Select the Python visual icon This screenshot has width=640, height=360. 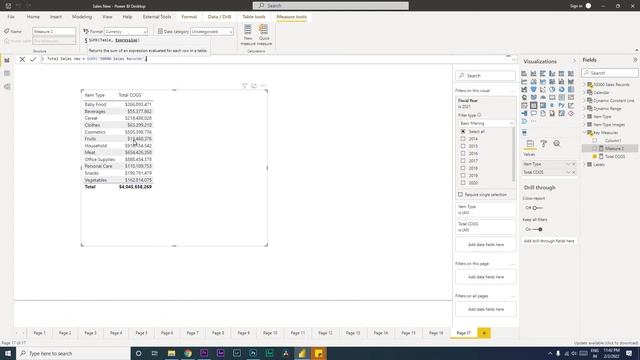pyautogui.click(x=562, y=105)
